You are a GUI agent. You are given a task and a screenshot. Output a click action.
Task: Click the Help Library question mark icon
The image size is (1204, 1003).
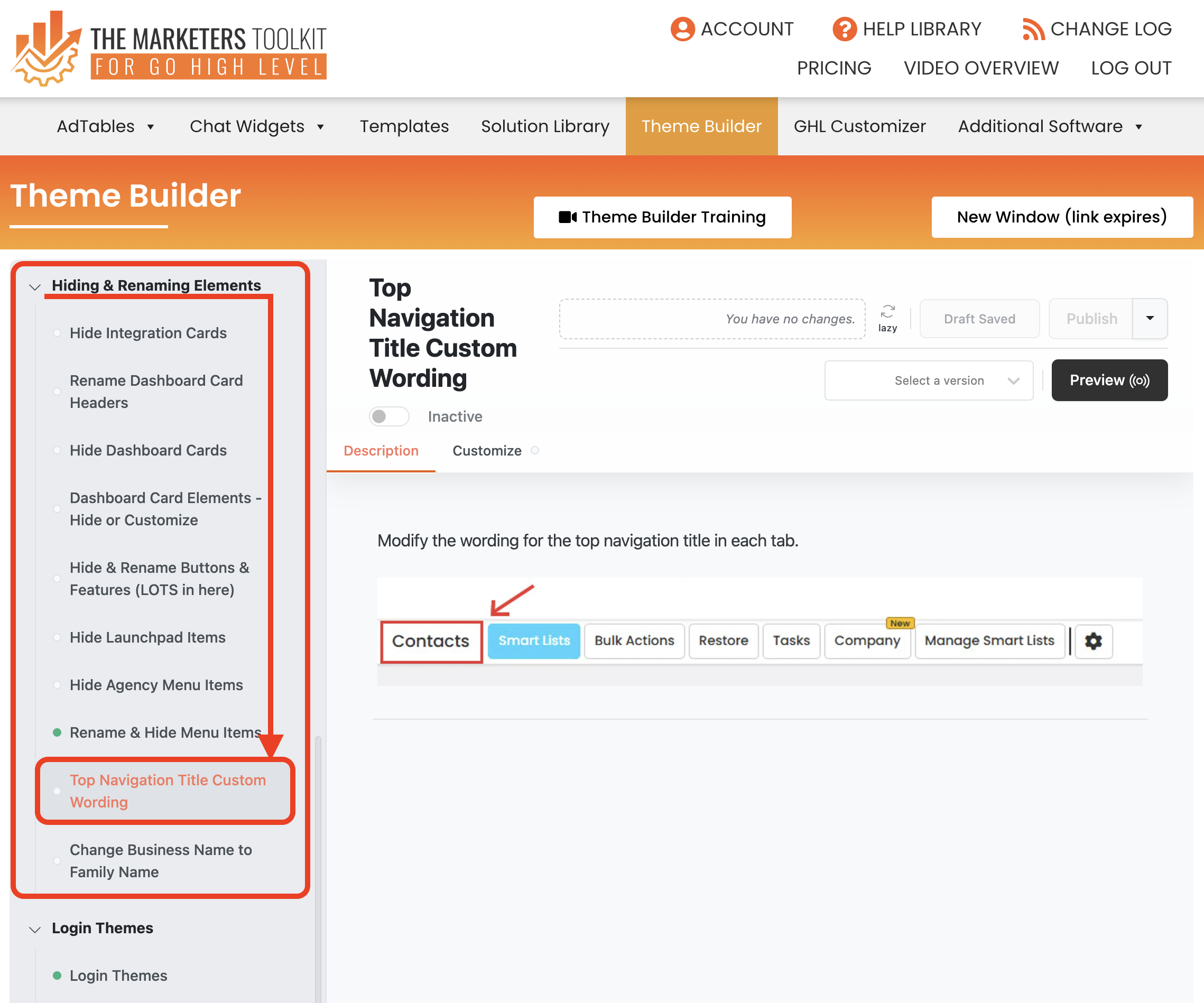pos(845,29)
